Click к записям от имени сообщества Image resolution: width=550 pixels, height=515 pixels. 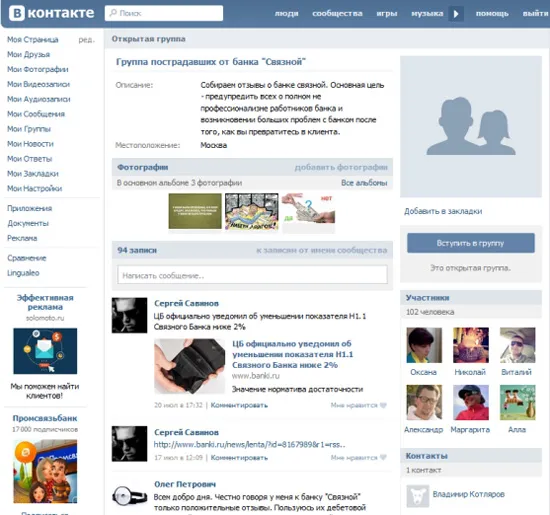tap(322, 250)
